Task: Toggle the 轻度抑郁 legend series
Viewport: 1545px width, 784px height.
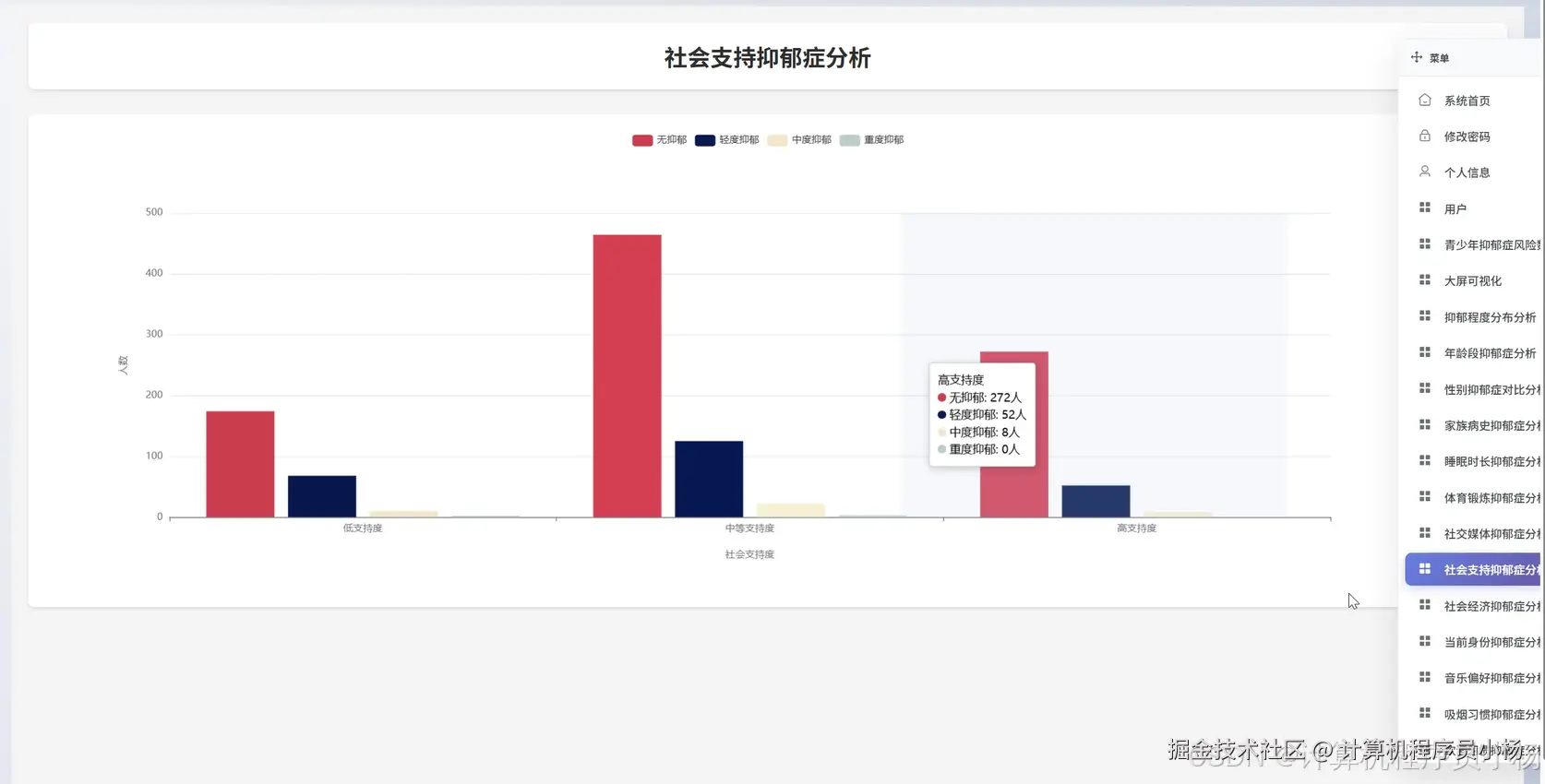Action: (726, 140)
